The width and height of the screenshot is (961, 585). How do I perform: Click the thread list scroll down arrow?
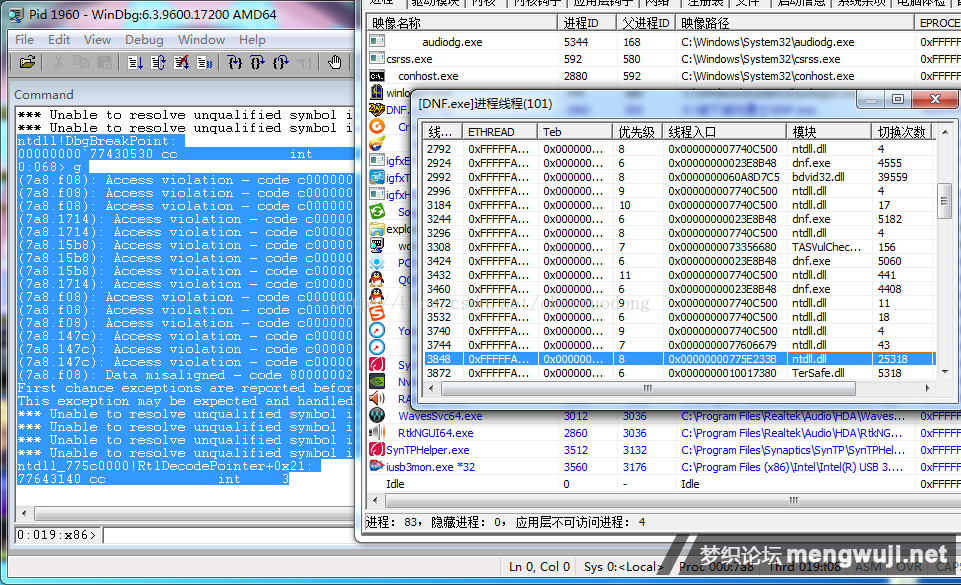tap(944, 372)
